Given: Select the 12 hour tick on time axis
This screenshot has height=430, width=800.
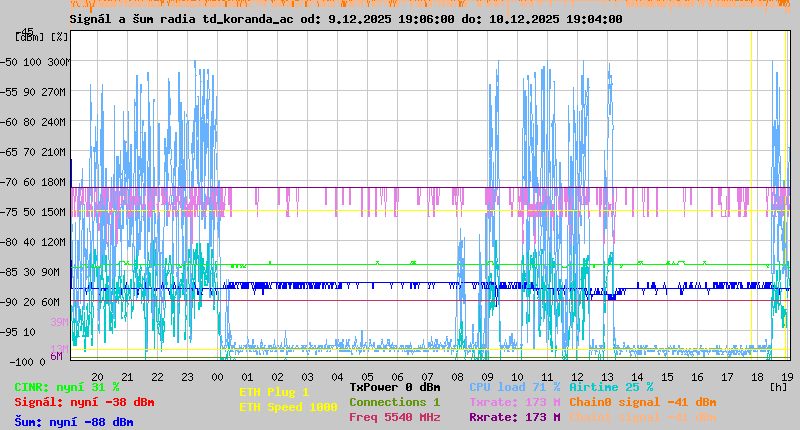Looking at the screenshot, I should pos(578,376).
